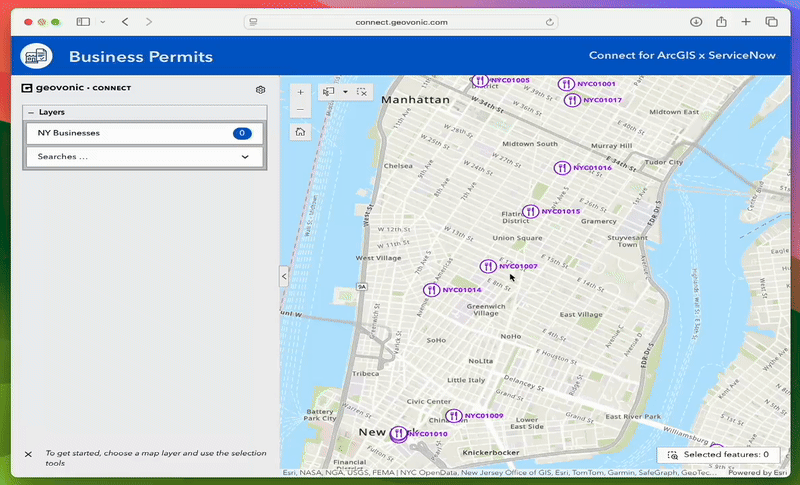
Task: Click the Manhattan map label
Action: [415, 99]
